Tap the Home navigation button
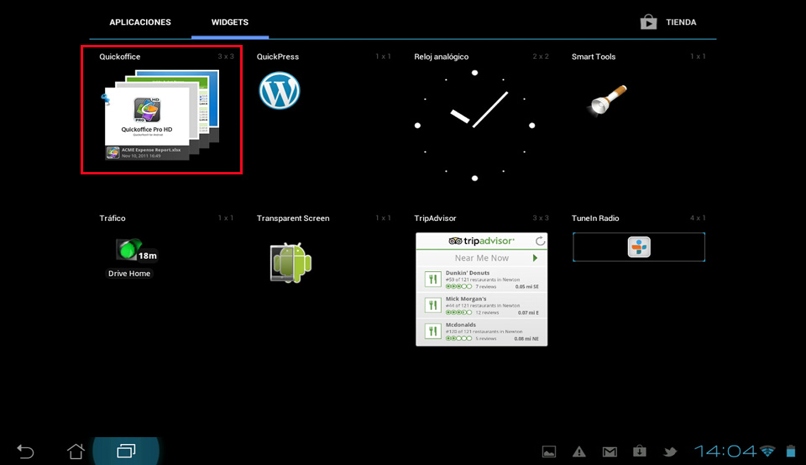 click(76, 451)
